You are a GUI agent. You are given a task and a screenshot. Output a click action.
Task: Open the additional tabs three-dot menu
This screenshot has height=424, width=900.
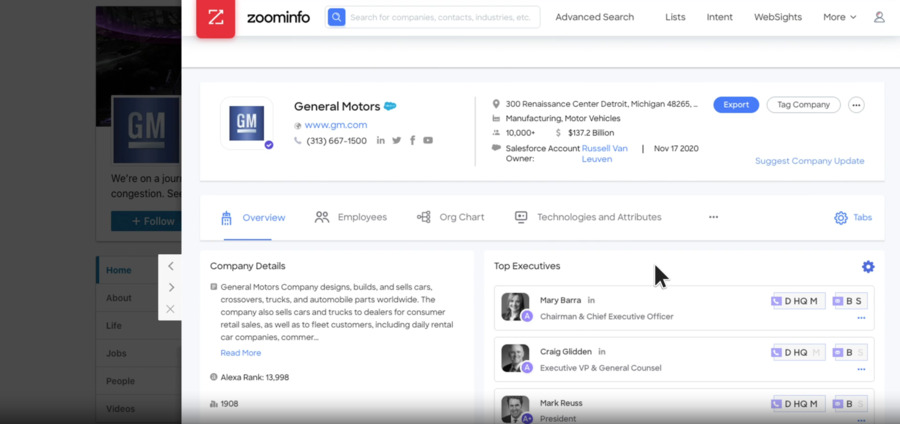tap(713, 217)
